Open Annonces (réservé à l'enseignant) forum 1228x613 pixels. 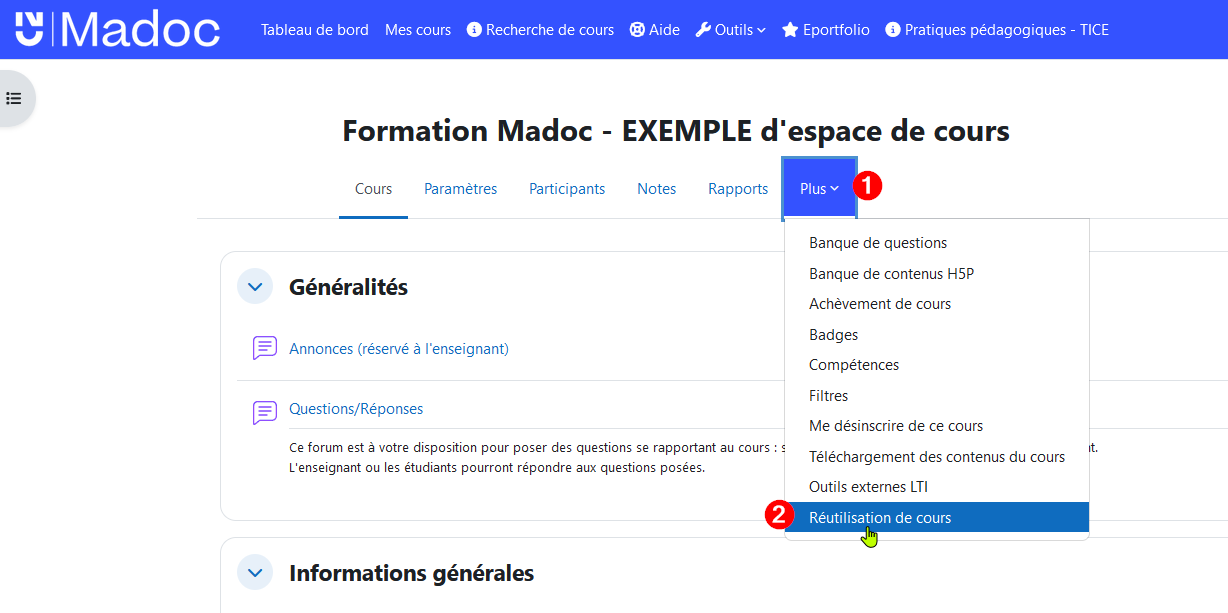pyautogui.click(x=399, y=349)
